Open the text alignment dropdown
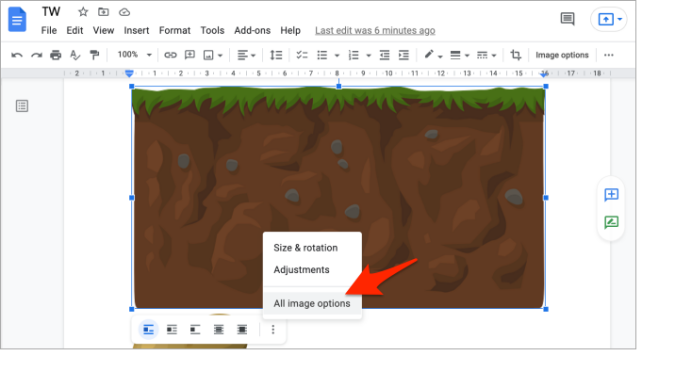This screenshot has height=388, width=675. coord(246,55)
